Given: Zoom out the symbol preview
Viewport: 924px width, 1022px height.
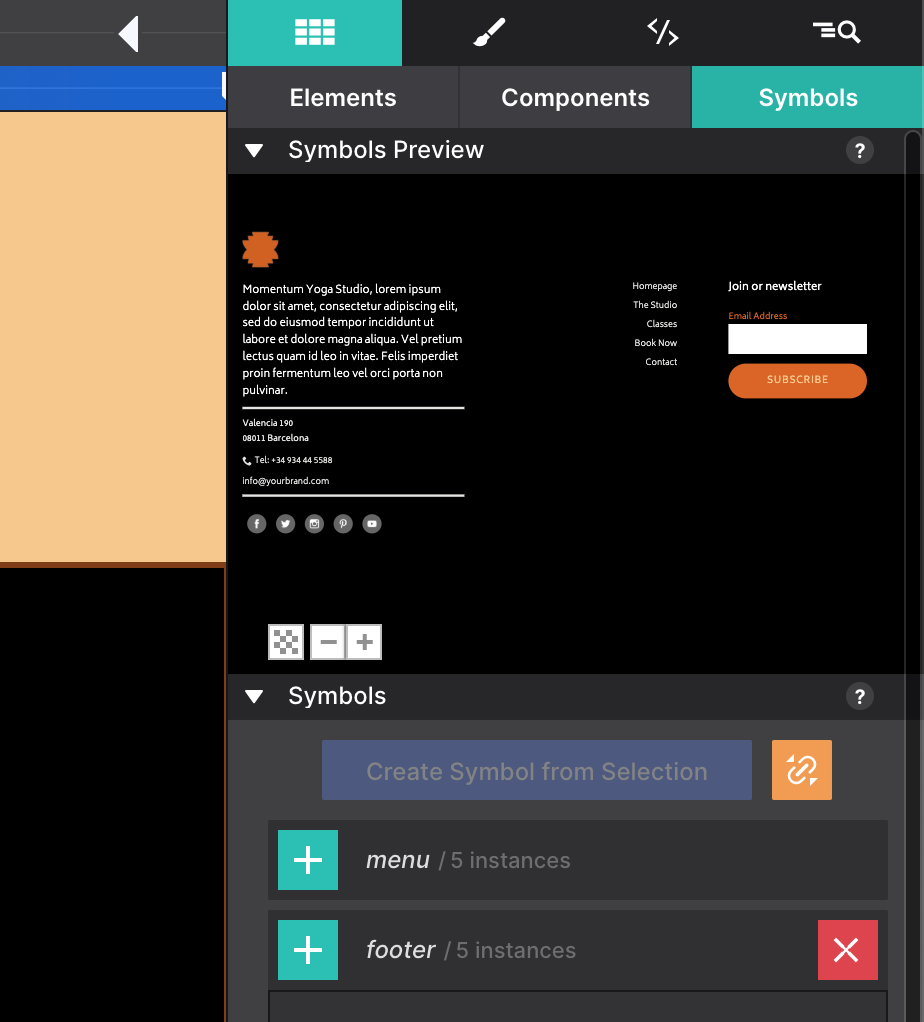Looking at the screenshot, I should tap(328, 642).
